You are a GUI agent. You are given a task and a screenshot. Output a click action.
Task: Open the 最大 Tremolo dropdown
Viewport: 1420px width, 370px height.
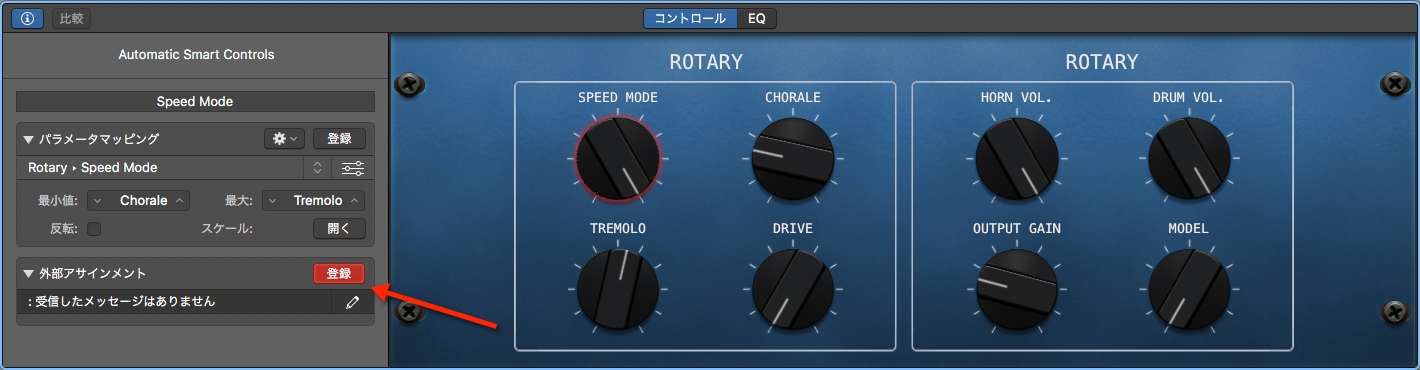(314, 200)
